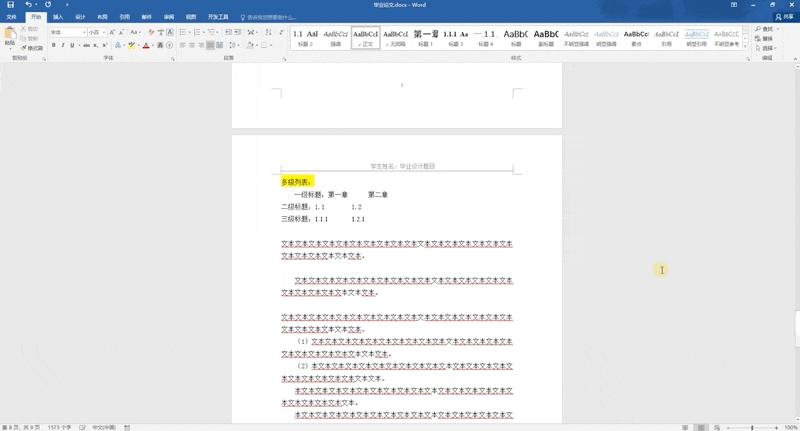Toggle strikethrough formatting
Image resolution: width=800 pixels, height=431 pixels.
coord(86,45)
